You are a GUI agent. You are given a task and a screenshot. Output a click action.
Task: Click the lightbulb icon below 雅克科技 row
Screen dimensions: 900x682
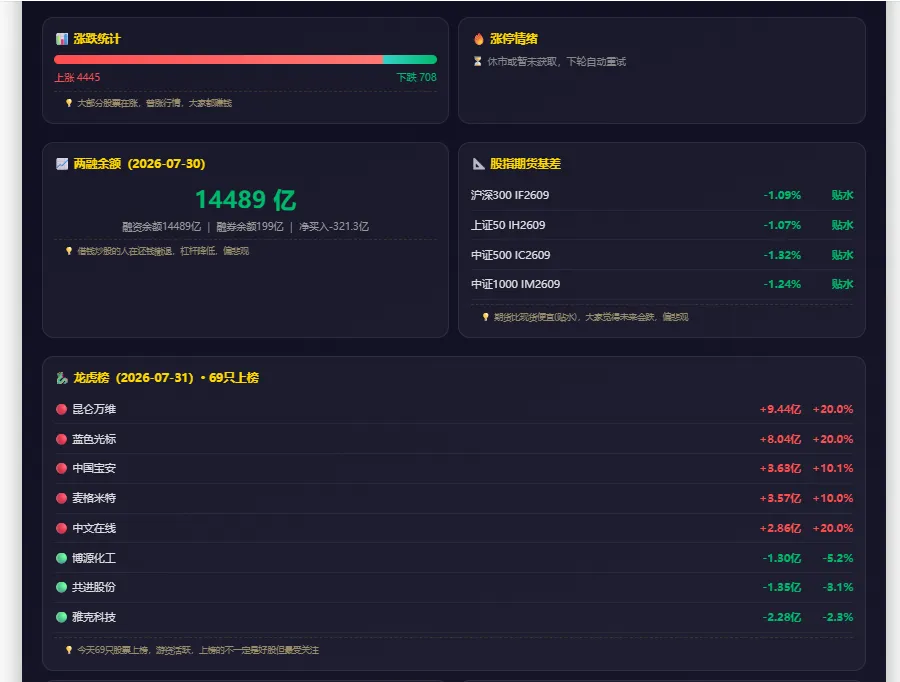point(69,650)
